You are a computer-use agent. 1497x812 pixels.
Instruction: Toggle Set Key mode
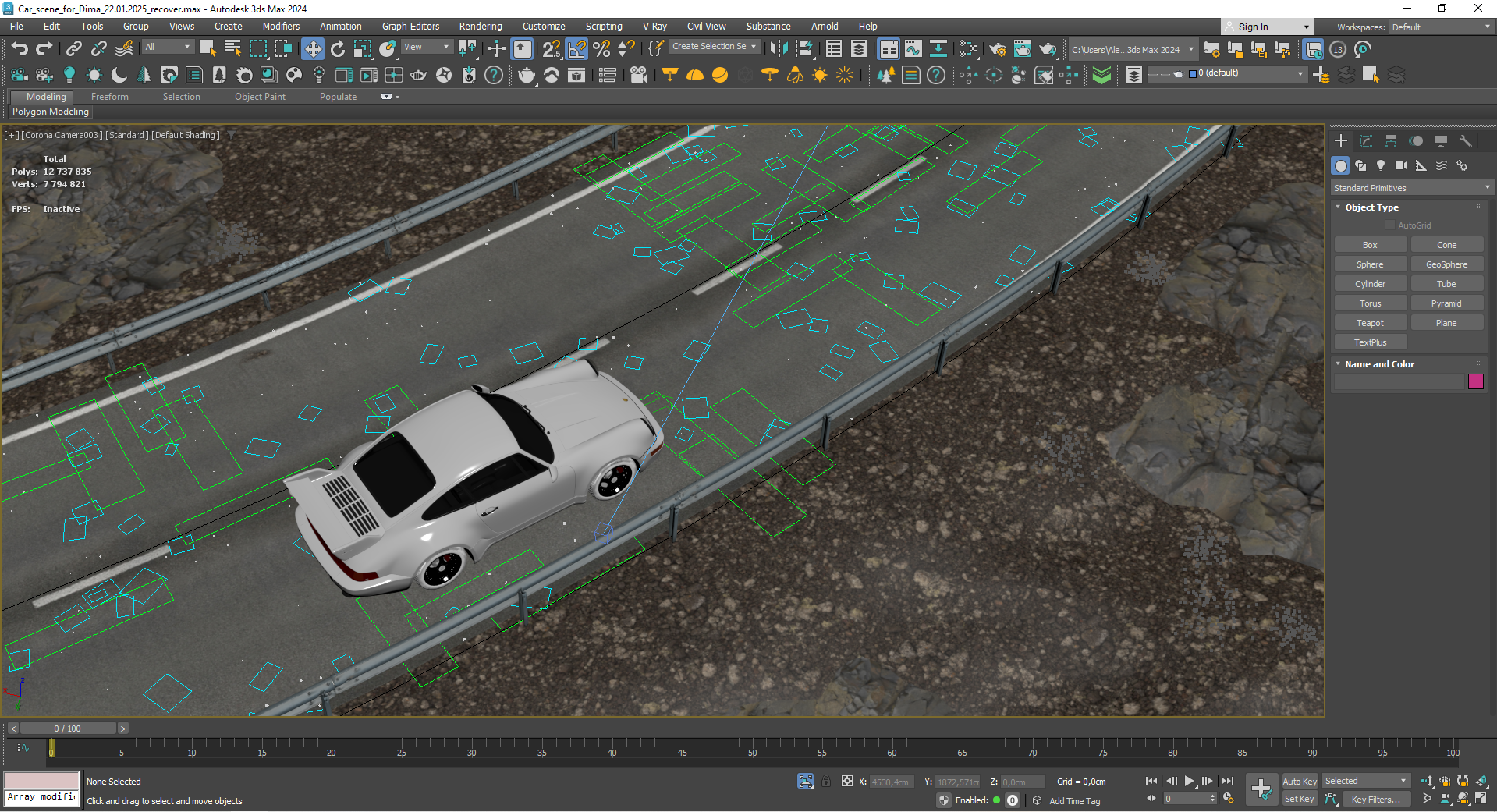tap(1299, 799)
